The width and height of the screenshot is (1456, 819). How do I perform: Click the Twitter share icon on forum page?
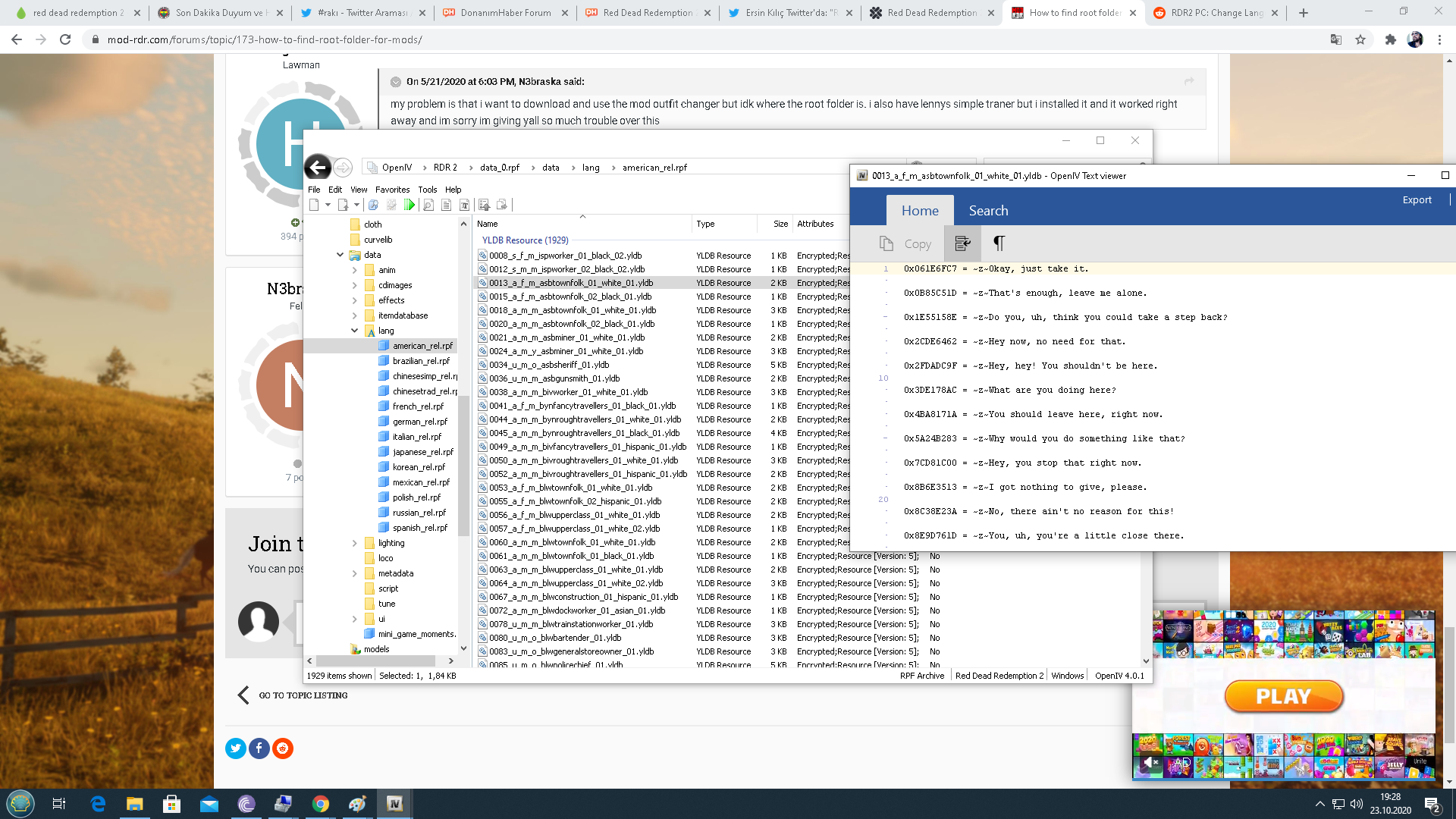pos(236,748)
